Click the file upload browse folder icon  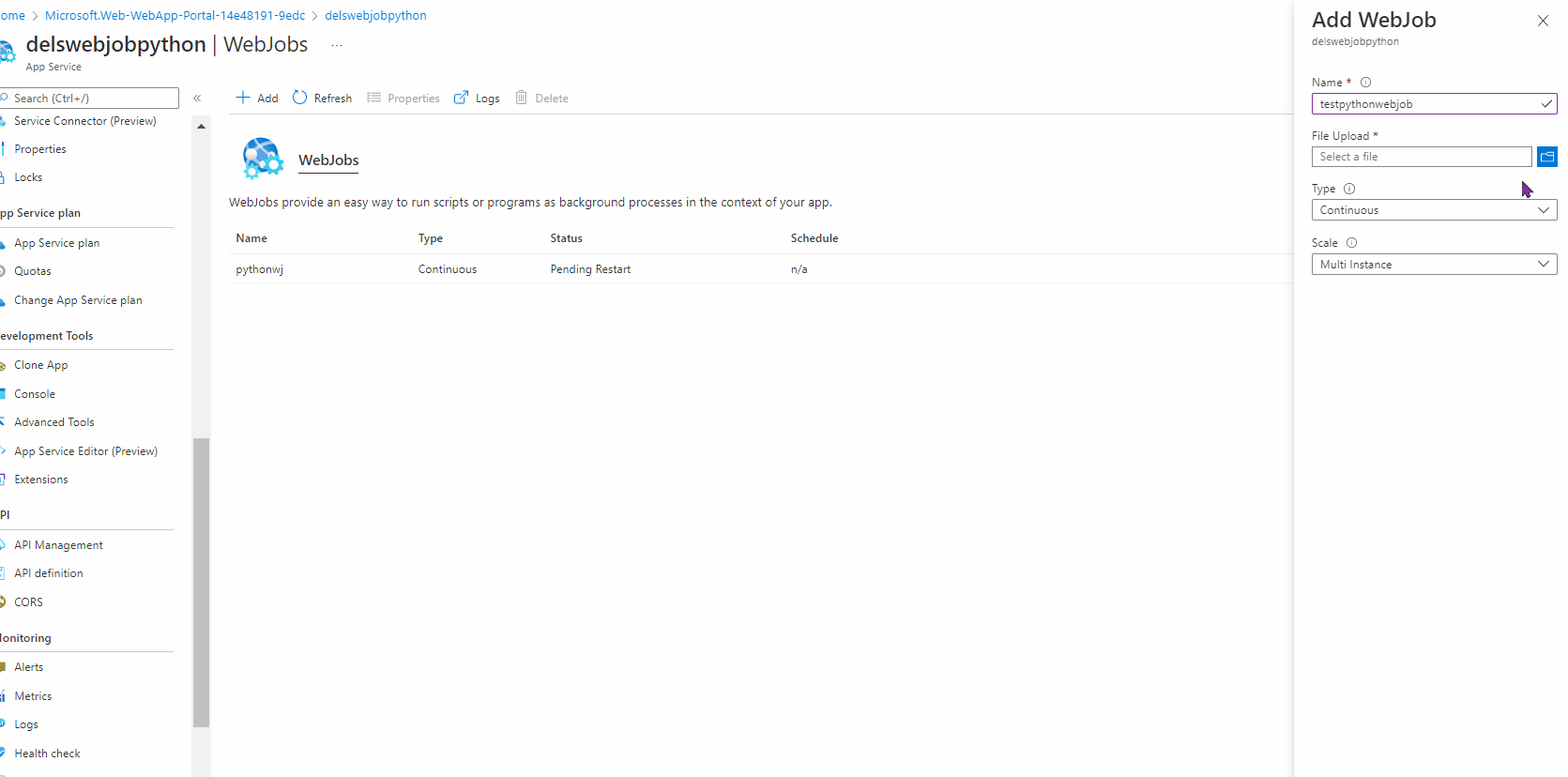tap(1547, 157)
